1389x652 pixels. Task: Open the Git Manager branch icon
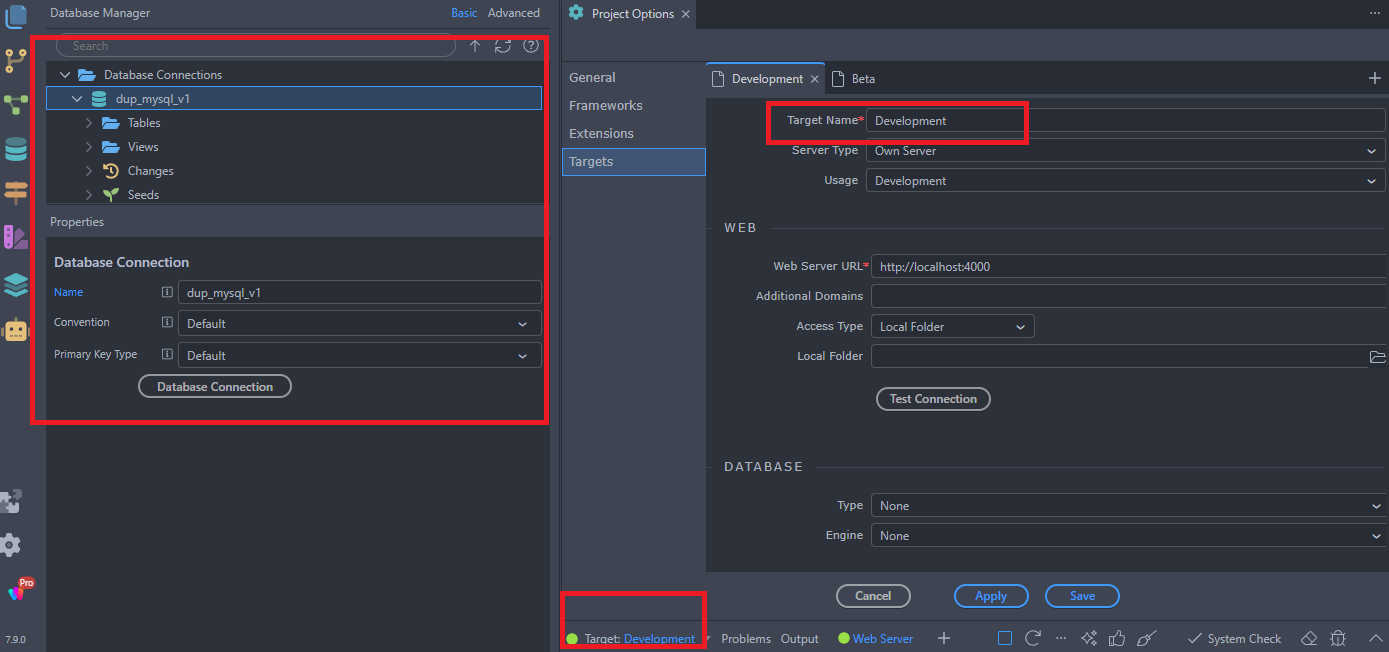pos(16,60)
